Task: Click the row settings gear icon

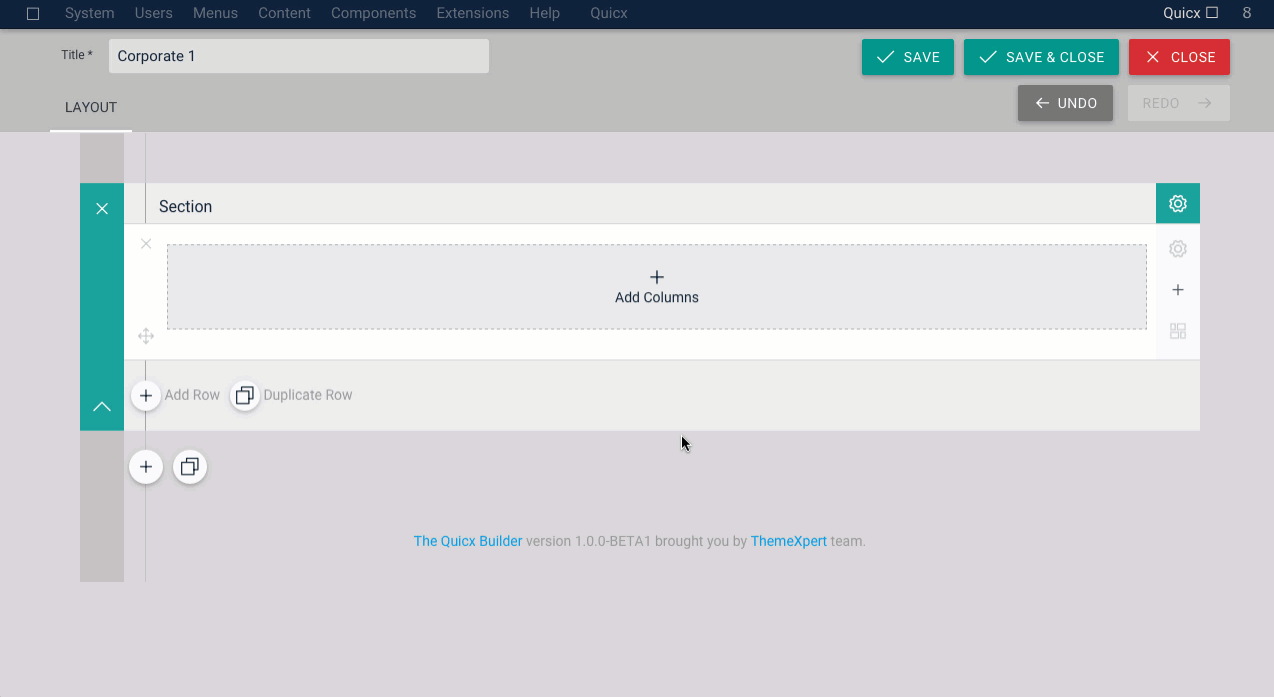Action: pyautogui.click(x=1177, y=248)
